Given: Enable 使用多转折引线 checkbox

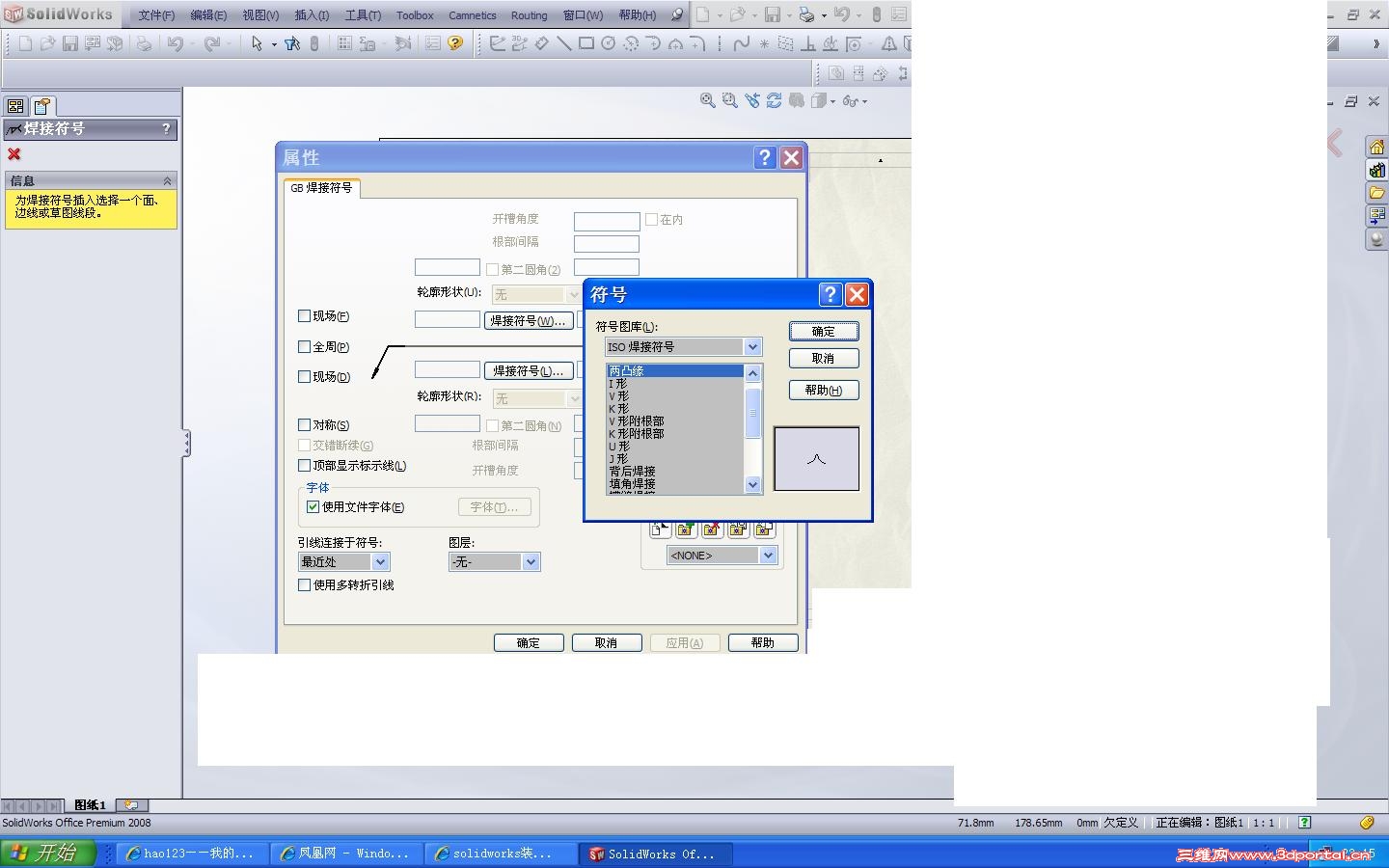Looking at the screenshot, I should click(304, 585).
